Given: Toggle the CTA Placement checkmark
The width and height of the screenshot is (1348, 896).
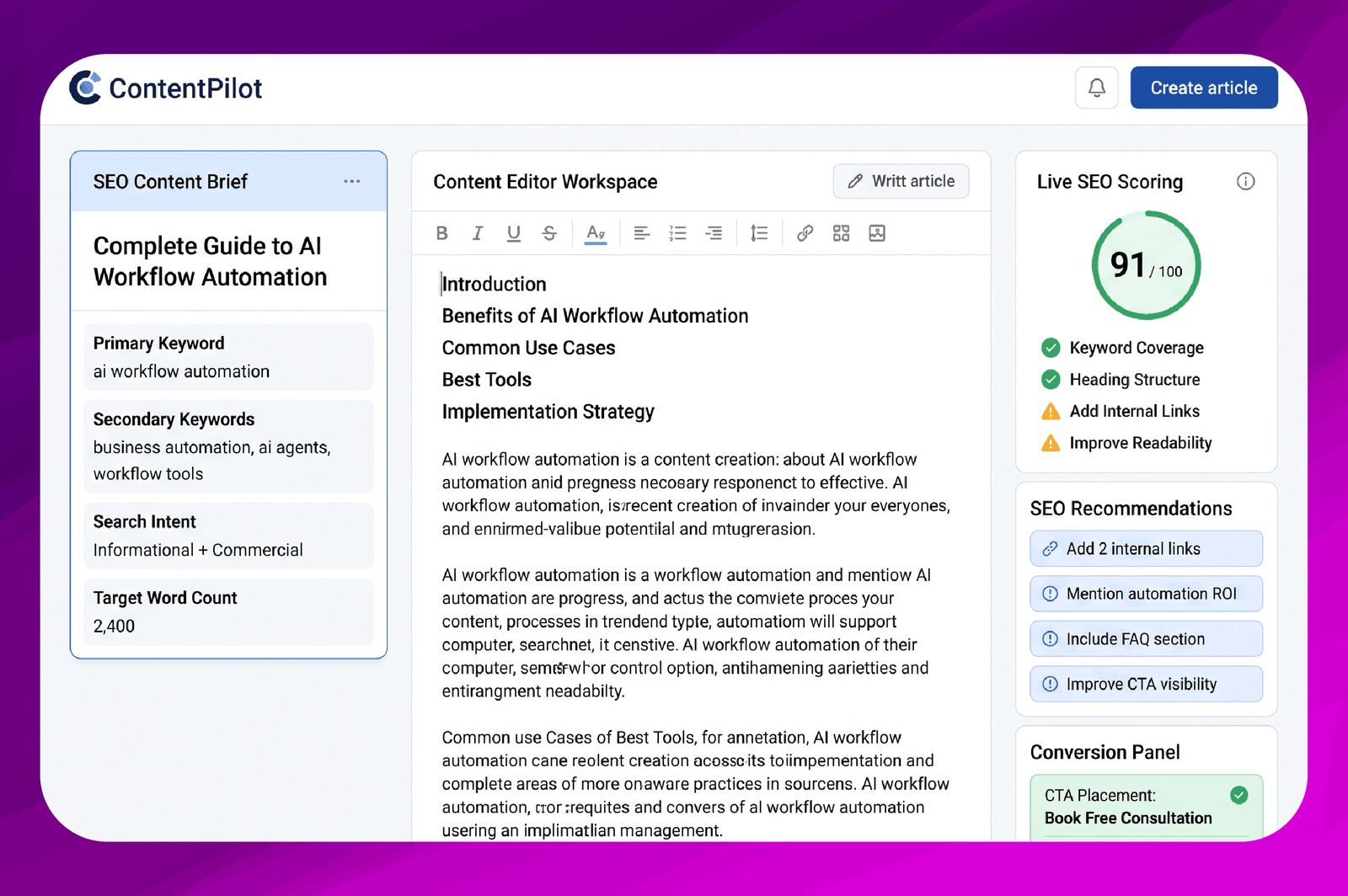Looking at the screenshot, I should pos(1238,795).
